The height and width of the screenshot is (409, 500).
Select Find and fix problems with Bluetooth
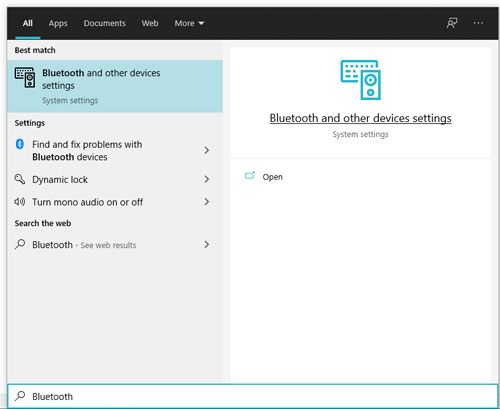(115, 150)
